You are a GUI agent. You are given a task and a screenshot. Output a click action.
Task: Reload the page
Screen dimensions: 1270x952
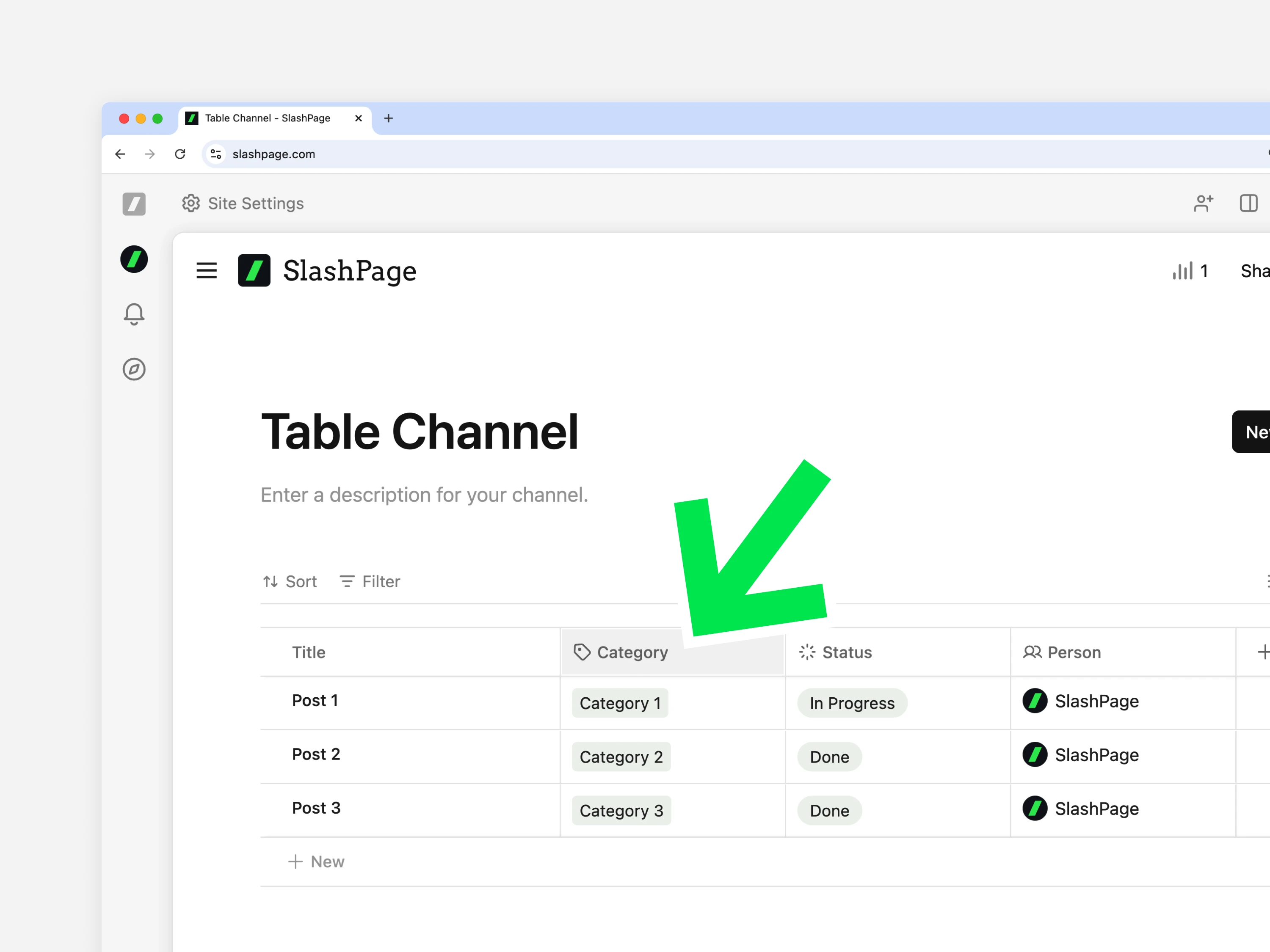coord(180,154)
